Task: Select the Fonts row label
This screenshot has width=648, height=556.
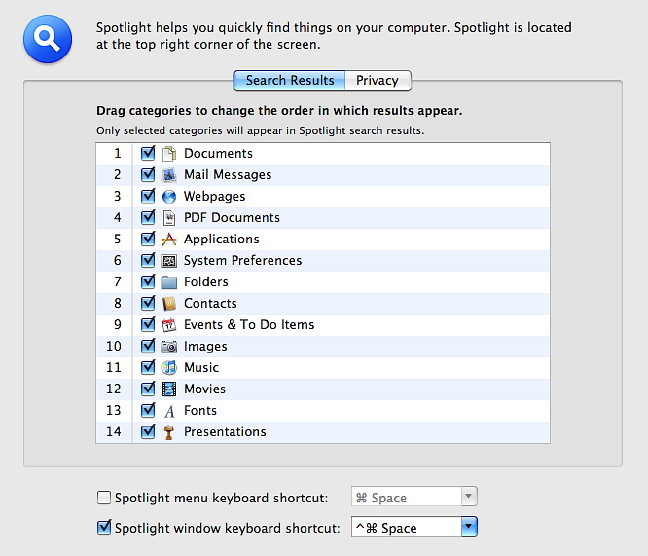Action: point(200,410)
